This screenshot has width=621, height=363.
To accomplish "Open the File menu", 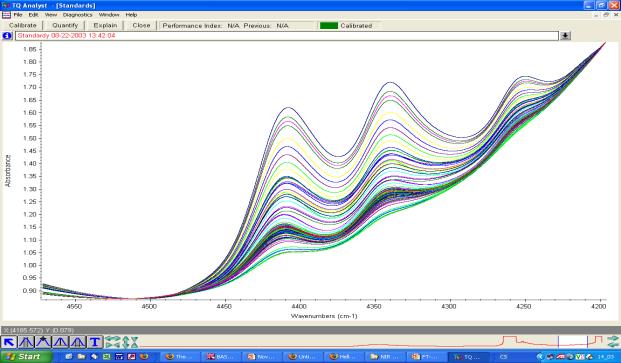I will click(x=18, y=15).
